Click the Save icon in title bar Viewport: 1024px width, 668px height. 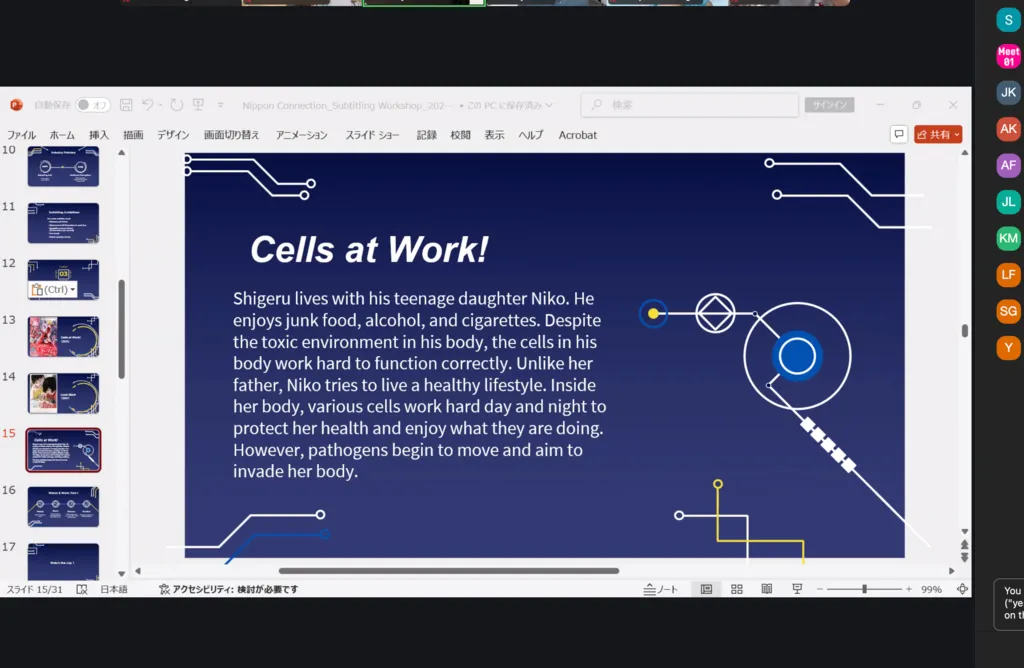click(126, 105)
